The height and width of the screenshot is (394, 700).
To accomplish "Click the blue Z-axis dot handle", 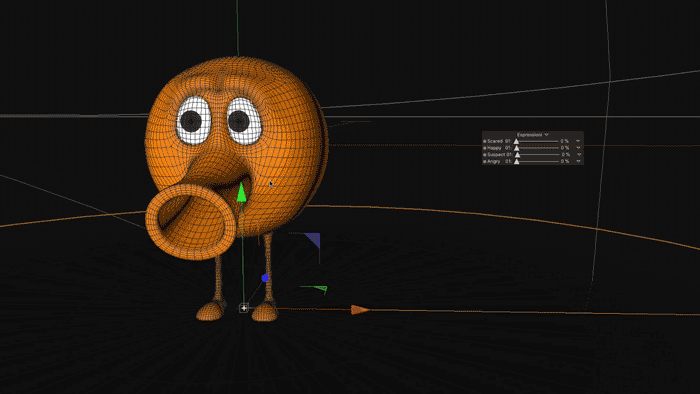I will click(265, 278).
